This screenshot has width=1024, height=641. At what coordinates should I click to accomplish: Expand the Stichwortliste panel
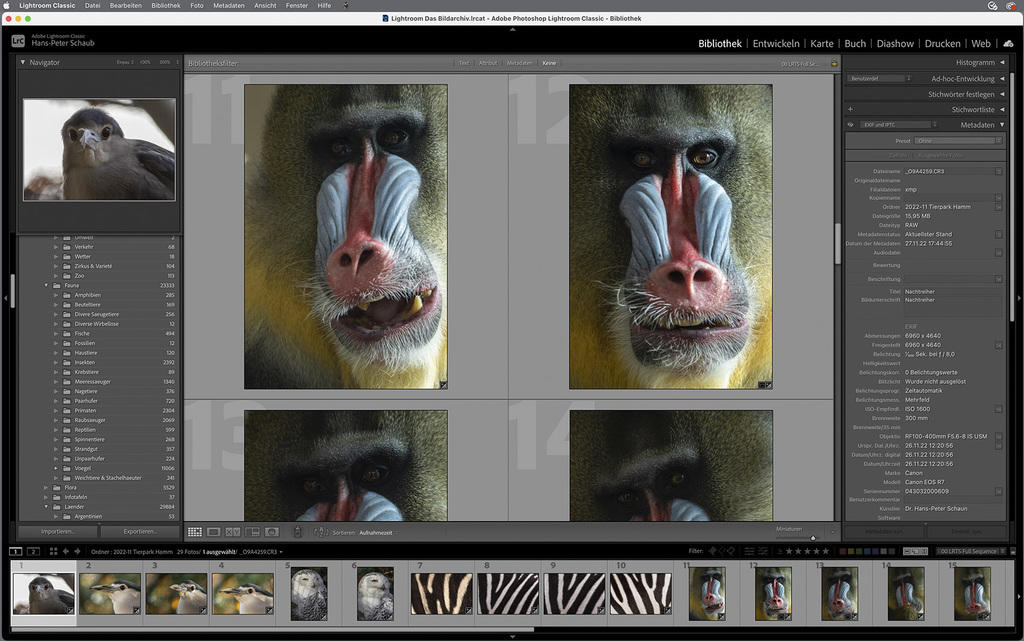tap(1002, 110)
